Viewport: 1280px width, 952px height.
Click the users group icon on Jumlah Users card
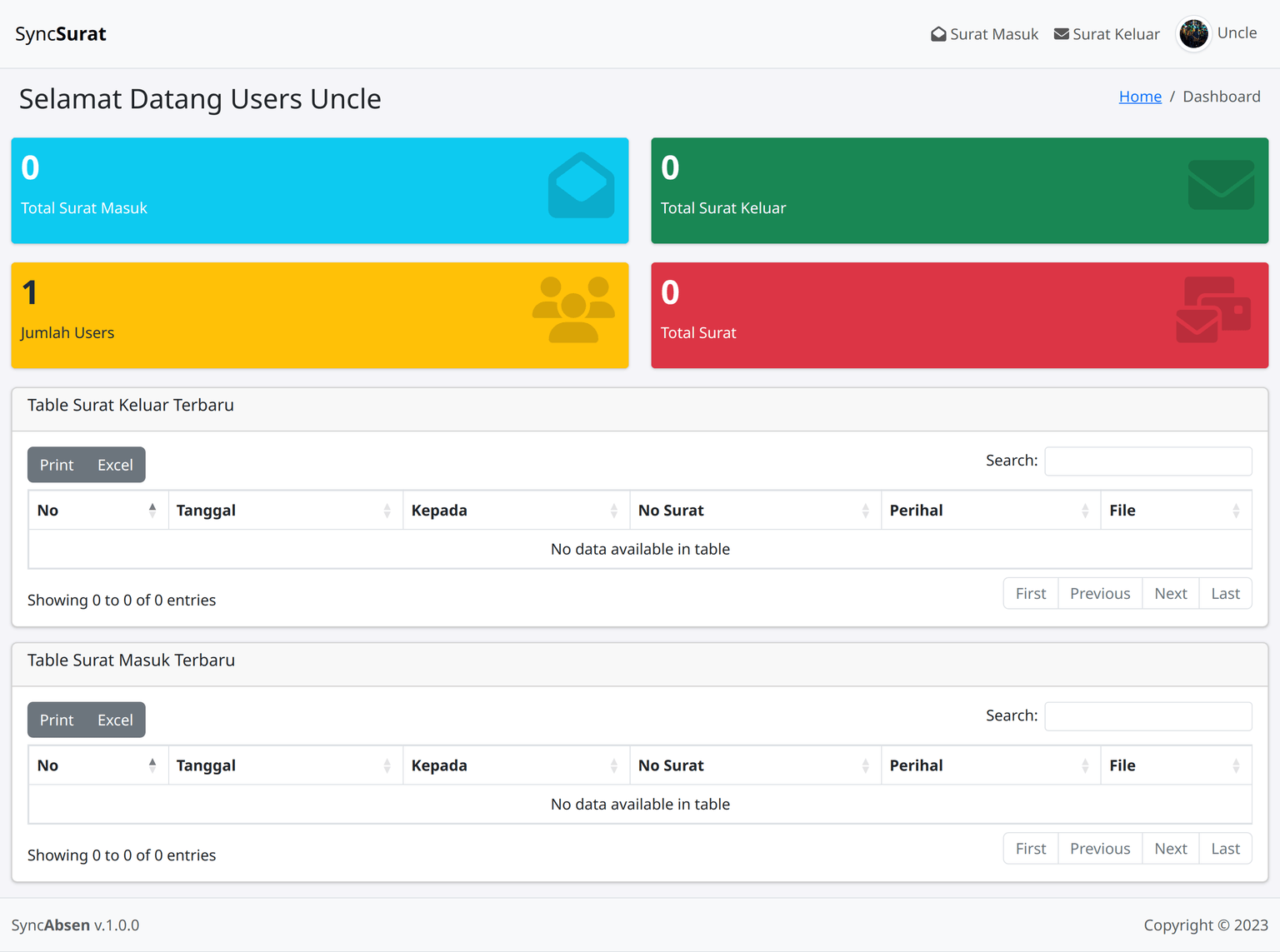pos(573,310)
